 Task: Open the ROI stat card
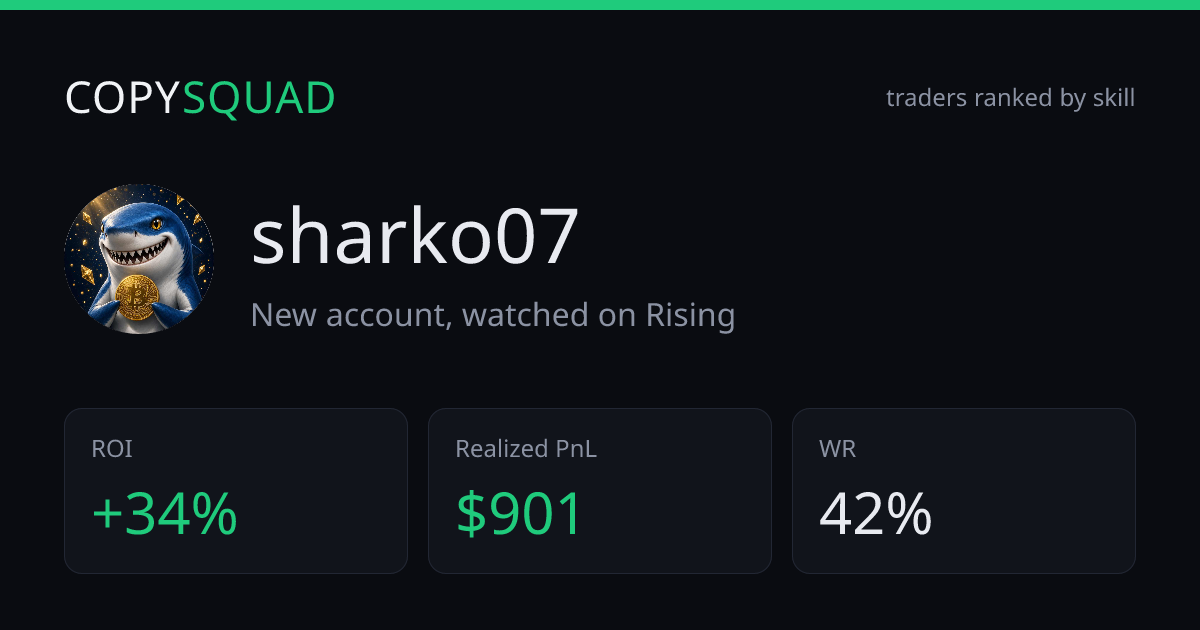pyautogui.click(x=236, y=491)
